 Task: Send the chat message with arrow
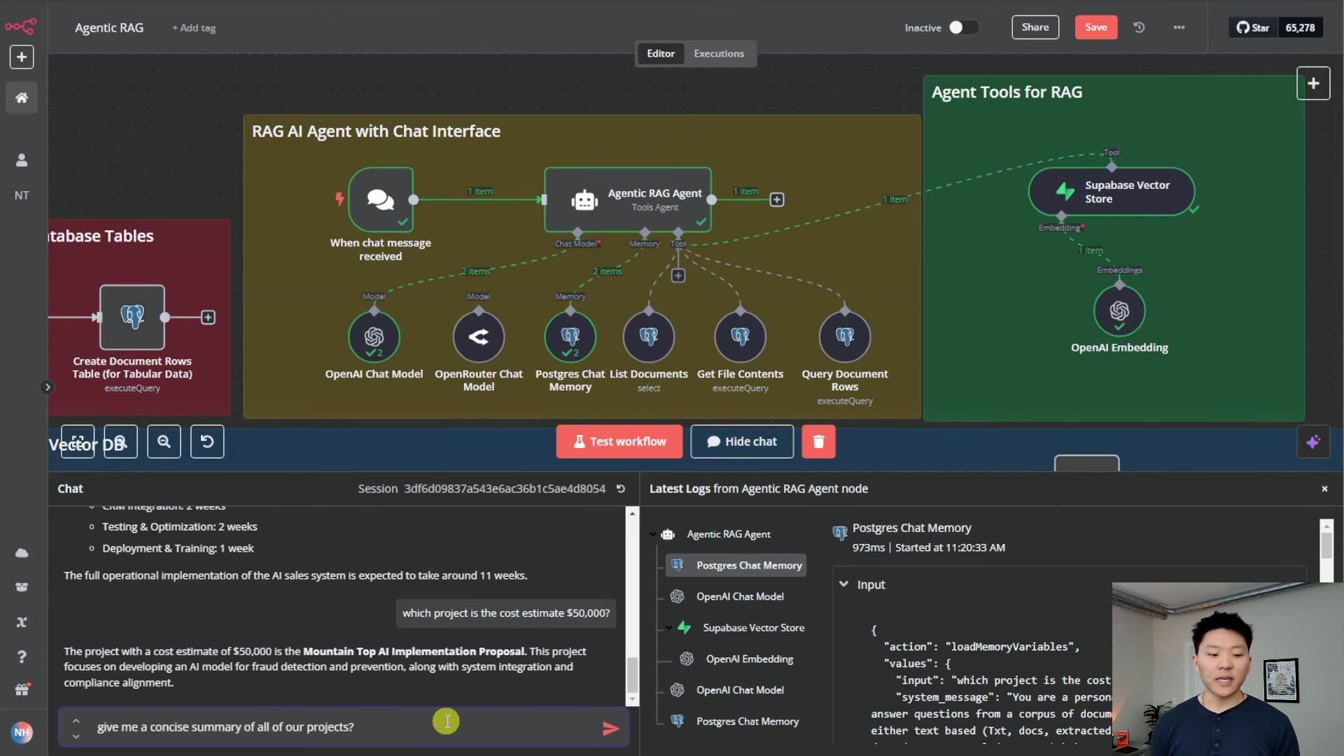pos(610,728)
